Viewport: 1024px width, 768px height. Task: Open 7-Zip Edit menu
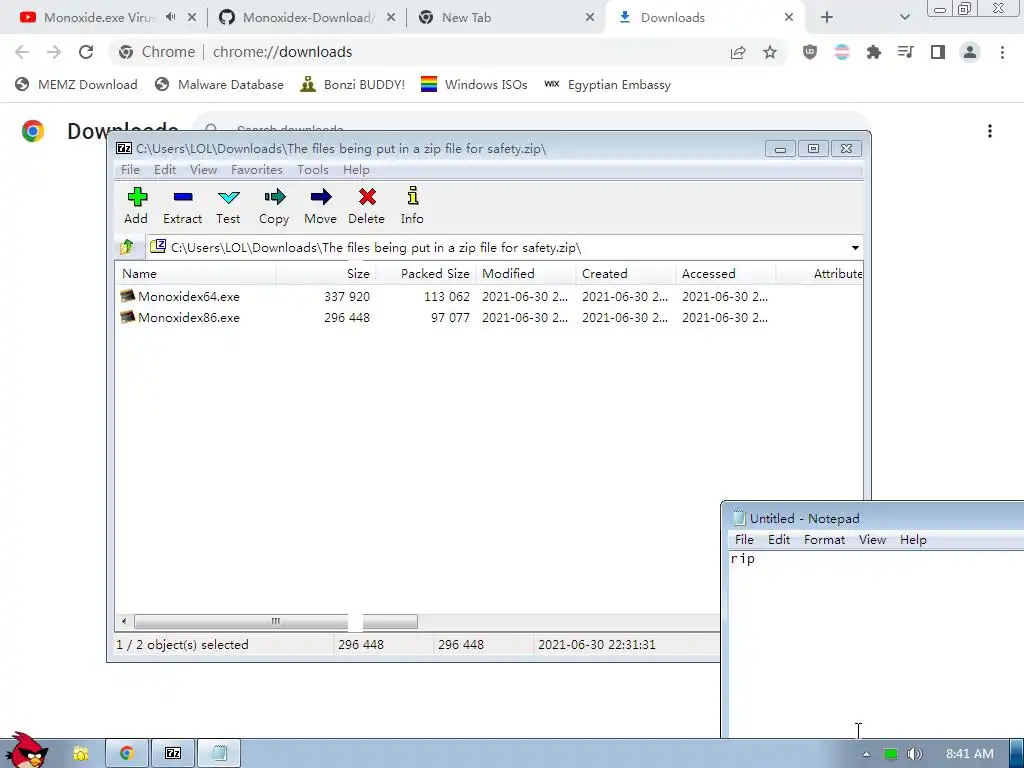click(x=165, y=170)
